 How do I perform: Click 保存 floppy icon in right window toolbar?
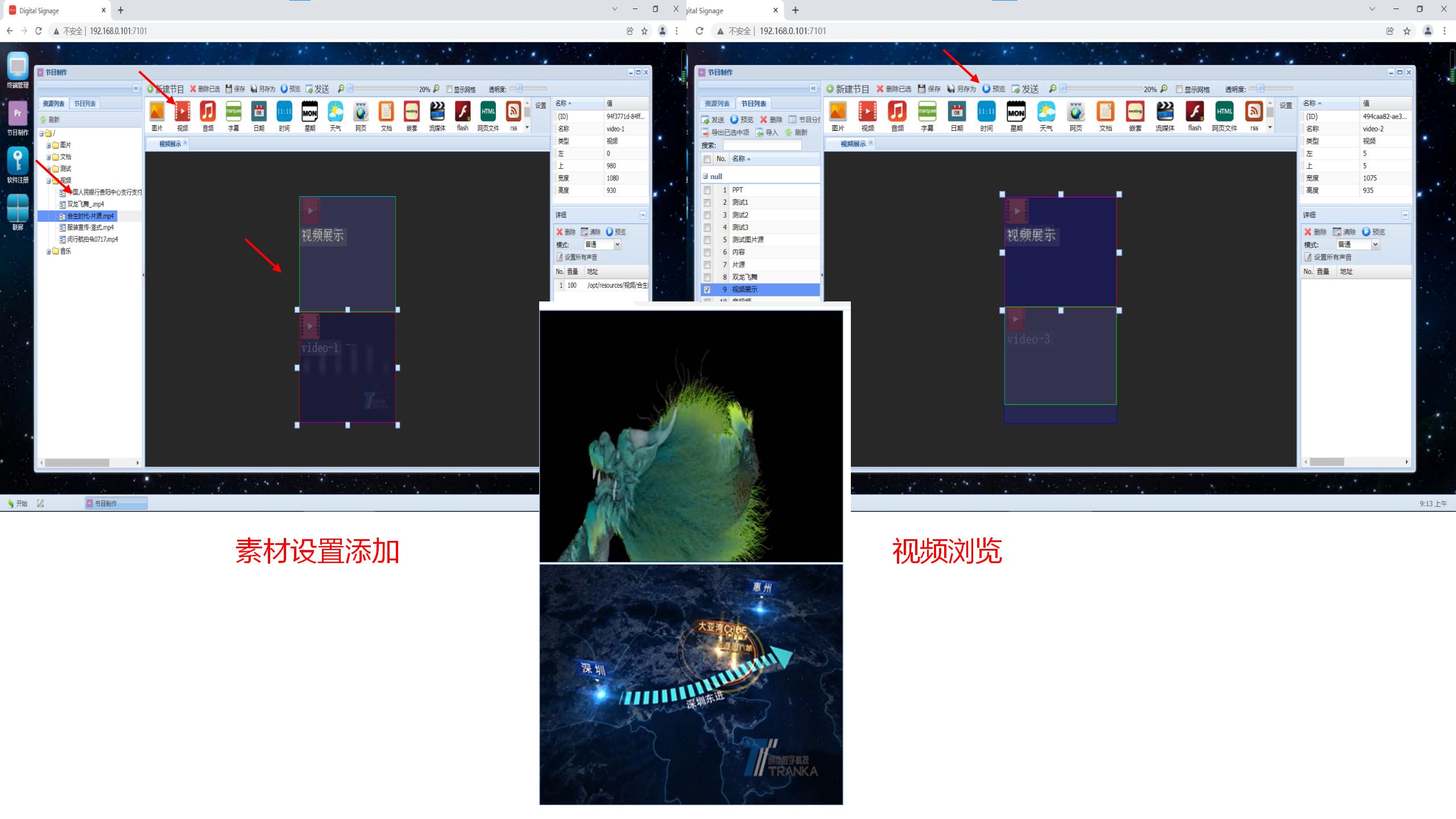coord(929,89)
